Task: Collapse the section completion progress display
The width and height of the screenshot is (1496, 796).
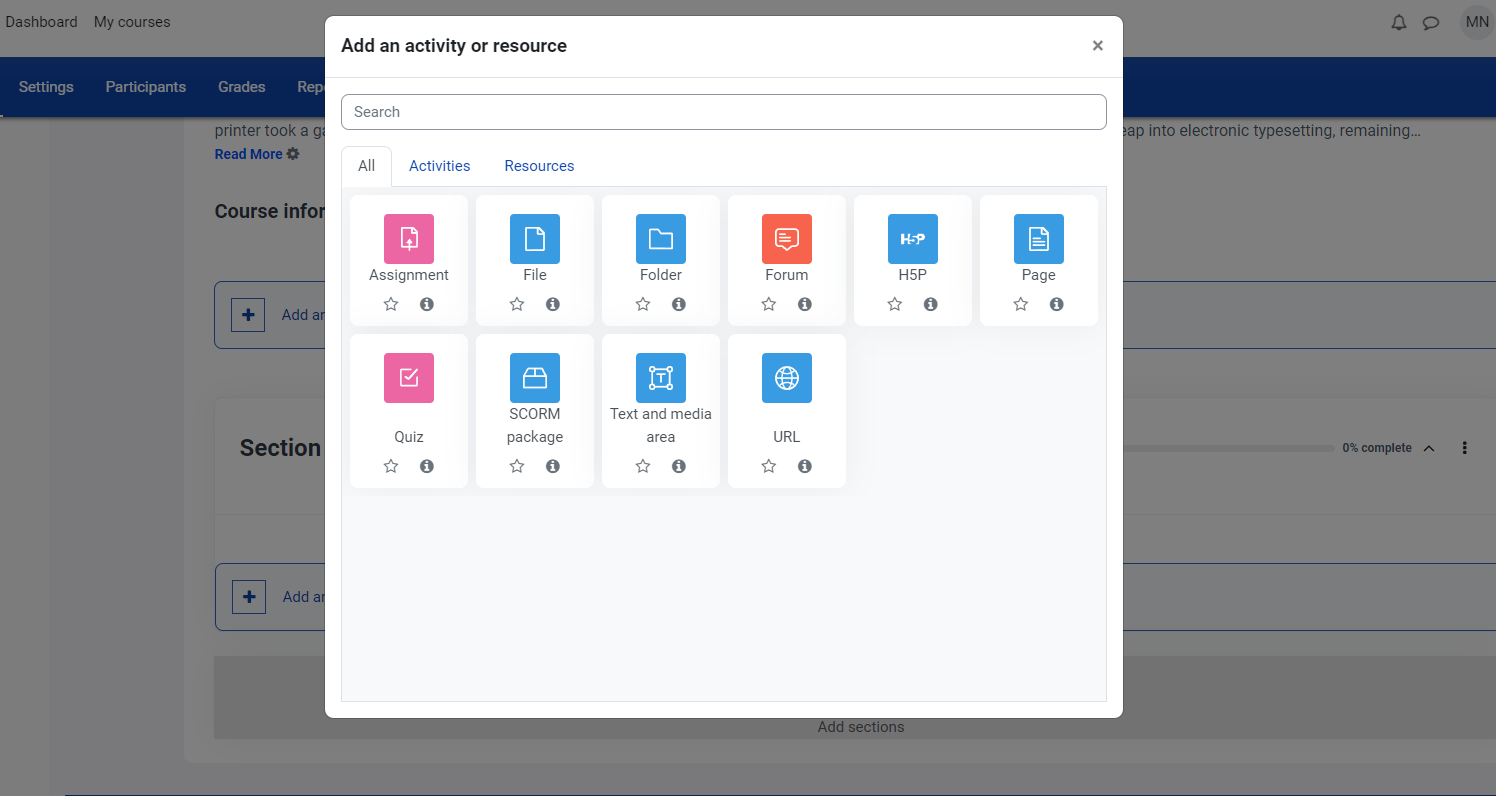Action: click(1430, 448)
